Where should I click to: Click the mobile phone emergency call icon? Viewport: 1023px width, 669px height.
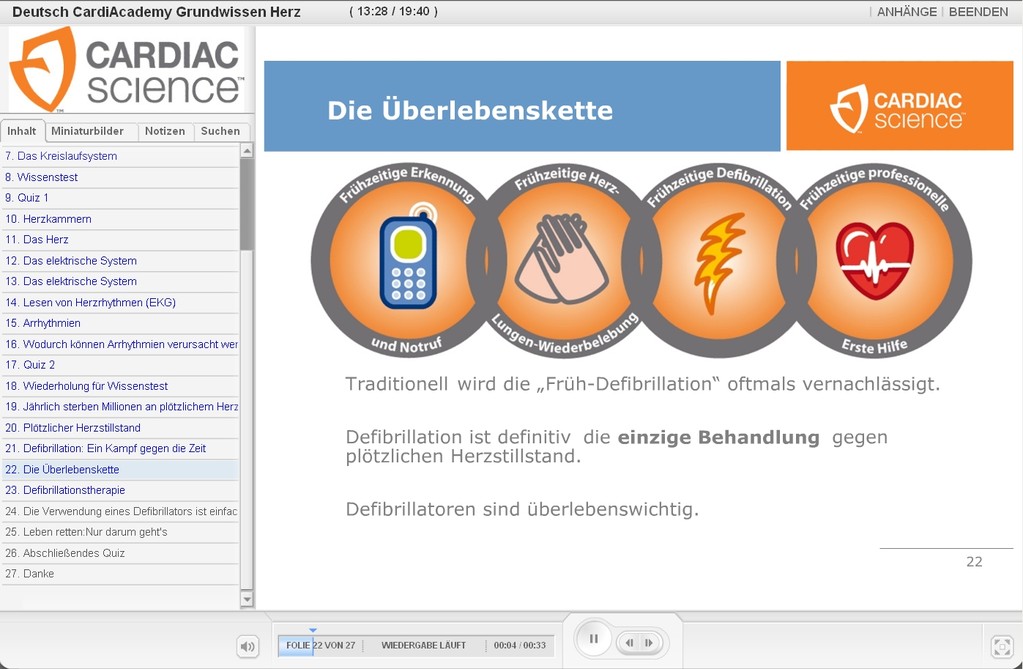pyautogui.click(x=408, y=256)
